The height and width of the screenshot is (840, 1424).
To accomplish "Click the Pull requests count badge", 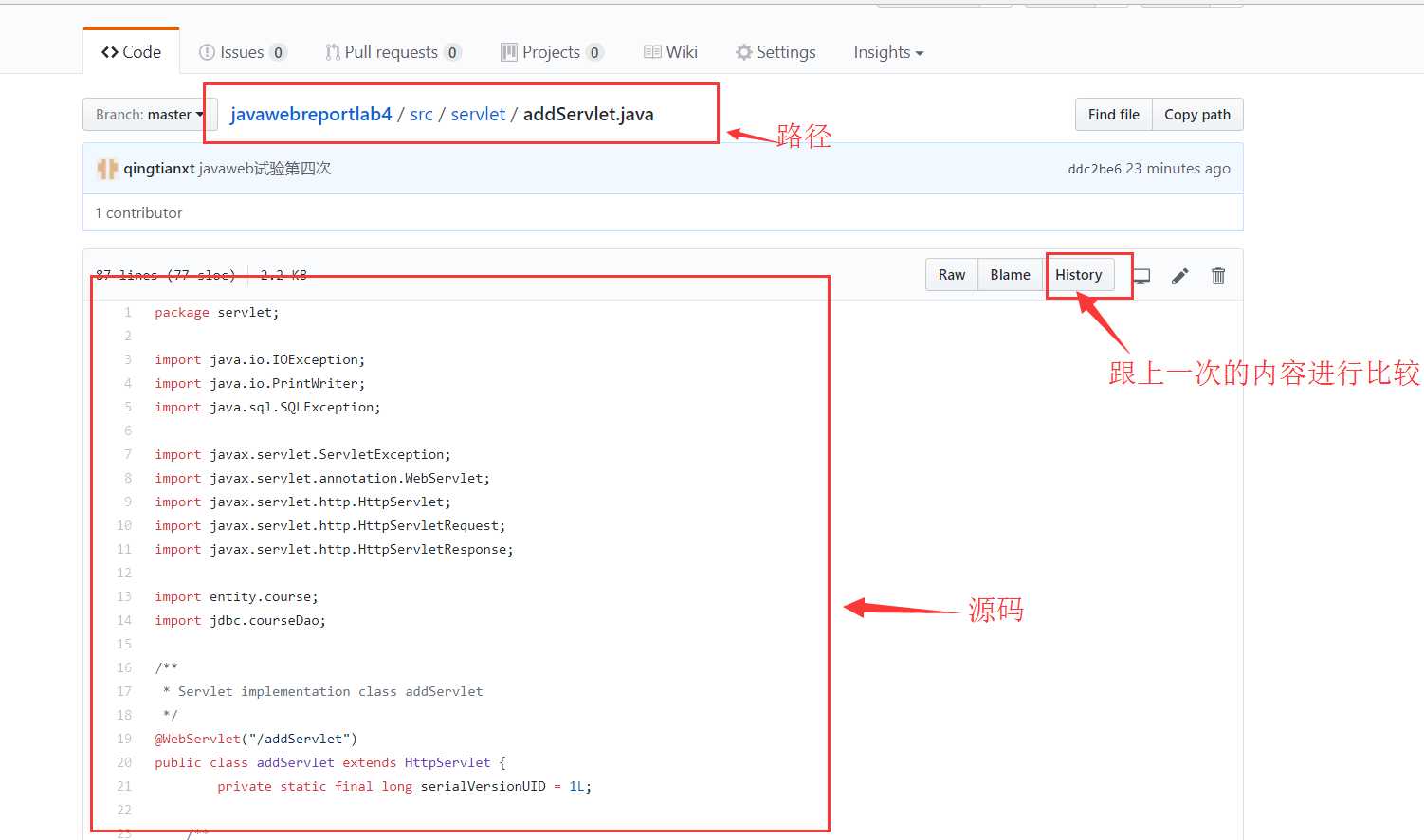I will click(x=452, y=52).
